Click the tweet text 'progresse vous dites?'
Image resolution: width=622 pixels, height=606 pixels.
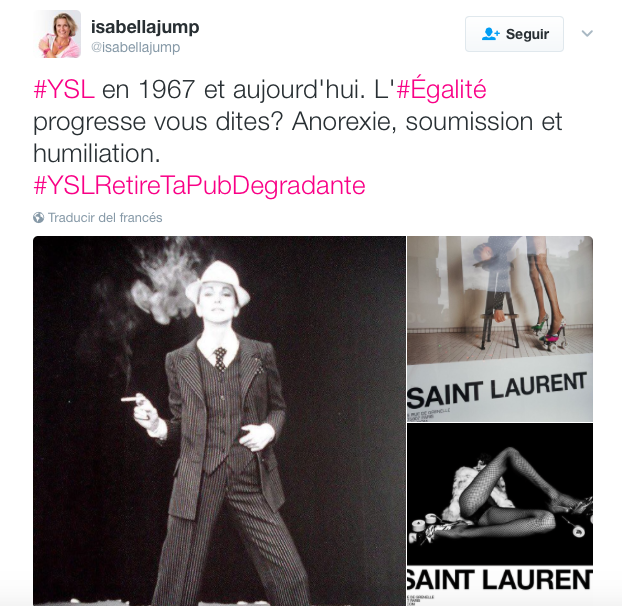[x=158, y=121]
